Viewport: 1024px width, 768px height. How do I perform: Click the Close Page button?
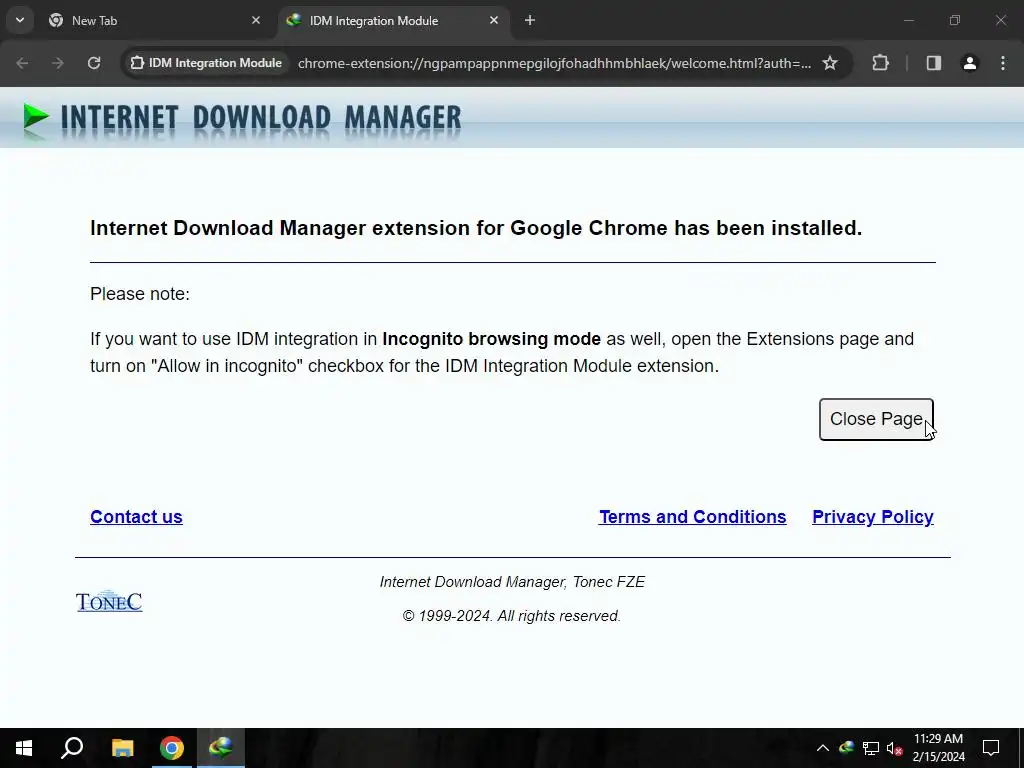click(x=876, y=419)
